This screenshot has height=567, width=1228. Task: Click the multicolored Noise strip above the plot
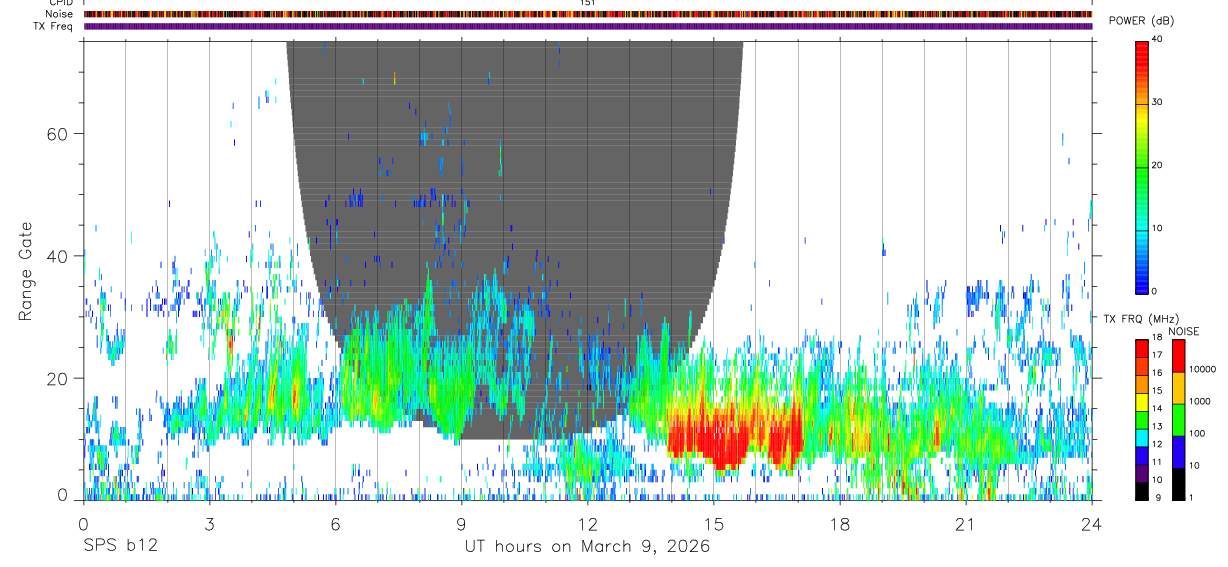pos(588,14)
